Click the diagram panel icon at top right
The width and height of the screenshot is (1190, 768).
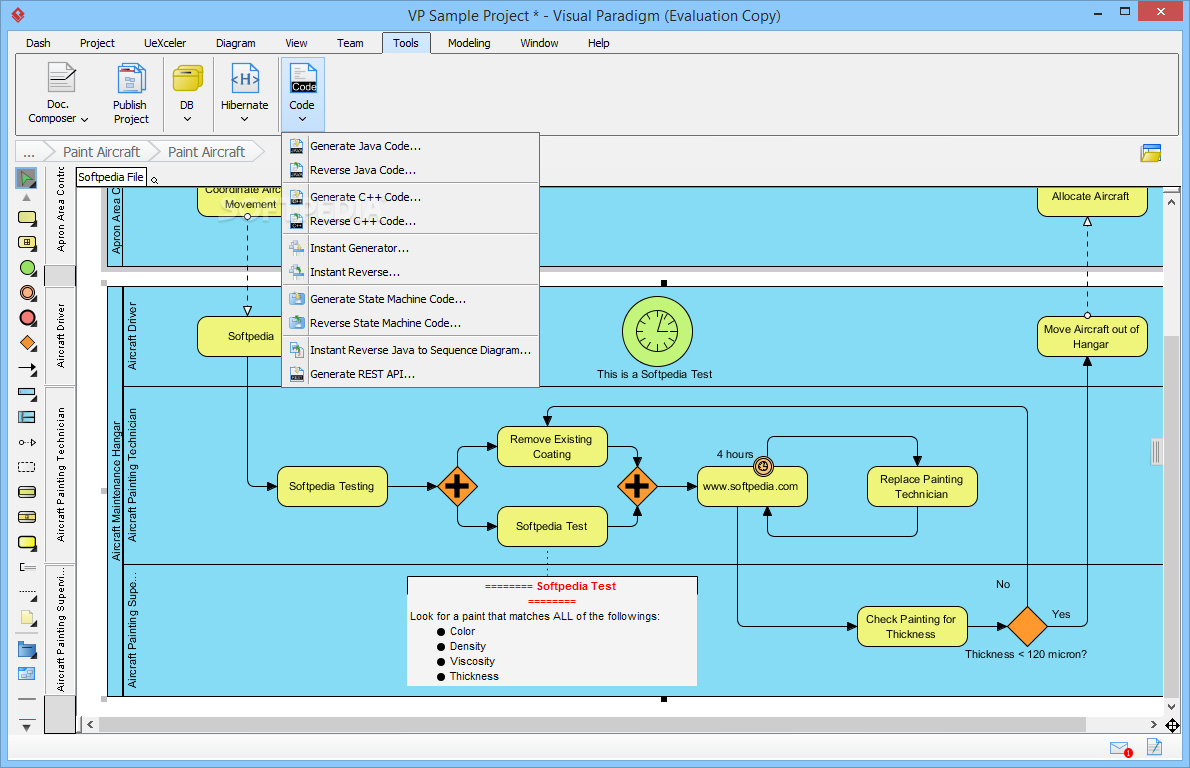coord(1151,153)
